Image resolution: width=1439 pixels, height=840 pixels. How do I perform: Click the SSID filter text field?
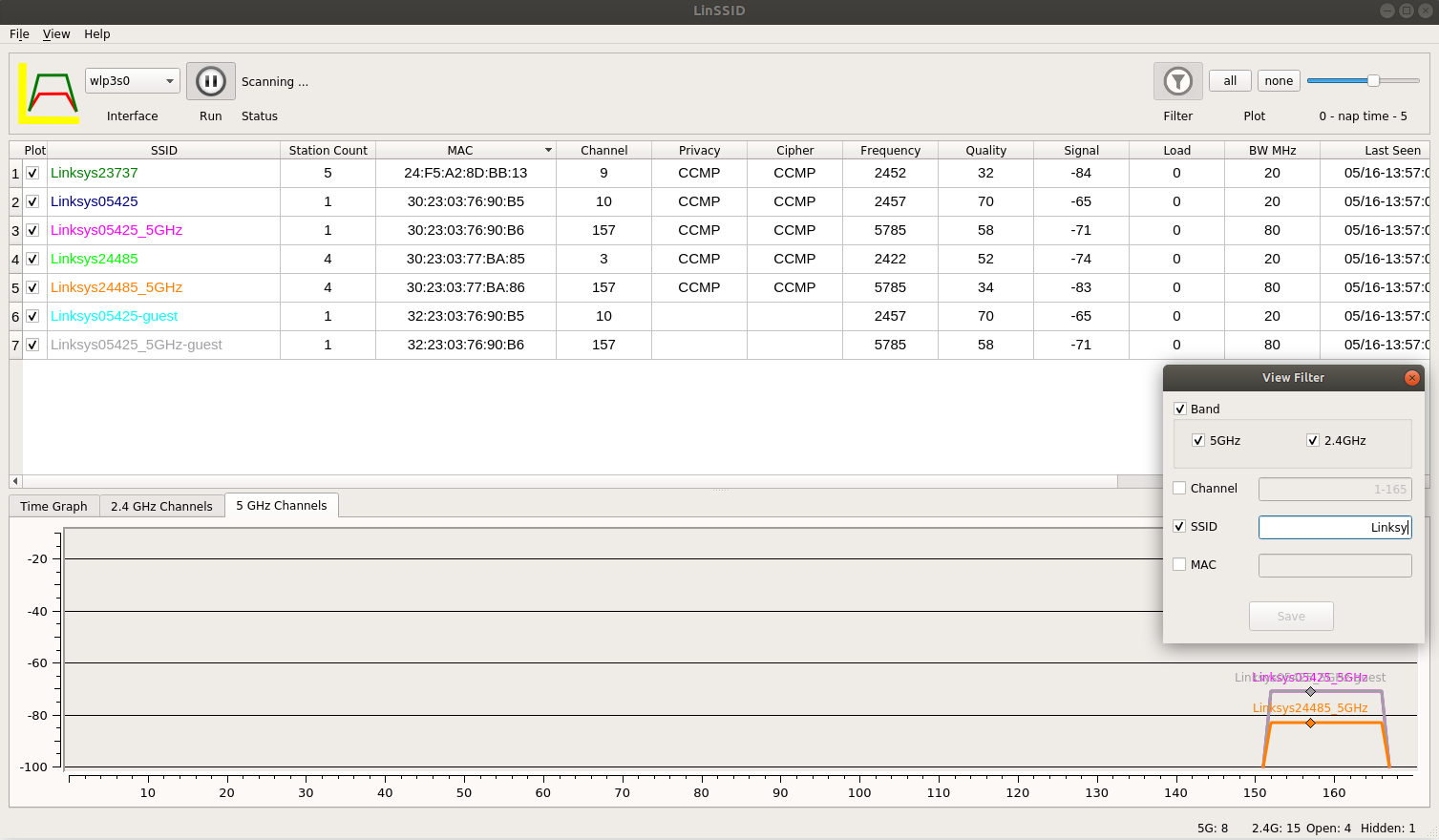[1335, 527]
